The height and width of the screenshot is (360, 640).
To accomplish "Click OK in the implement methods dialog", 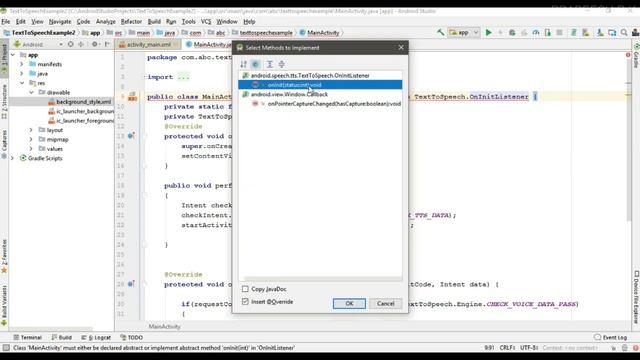I will pyautogui.click(x=349, y=303).
